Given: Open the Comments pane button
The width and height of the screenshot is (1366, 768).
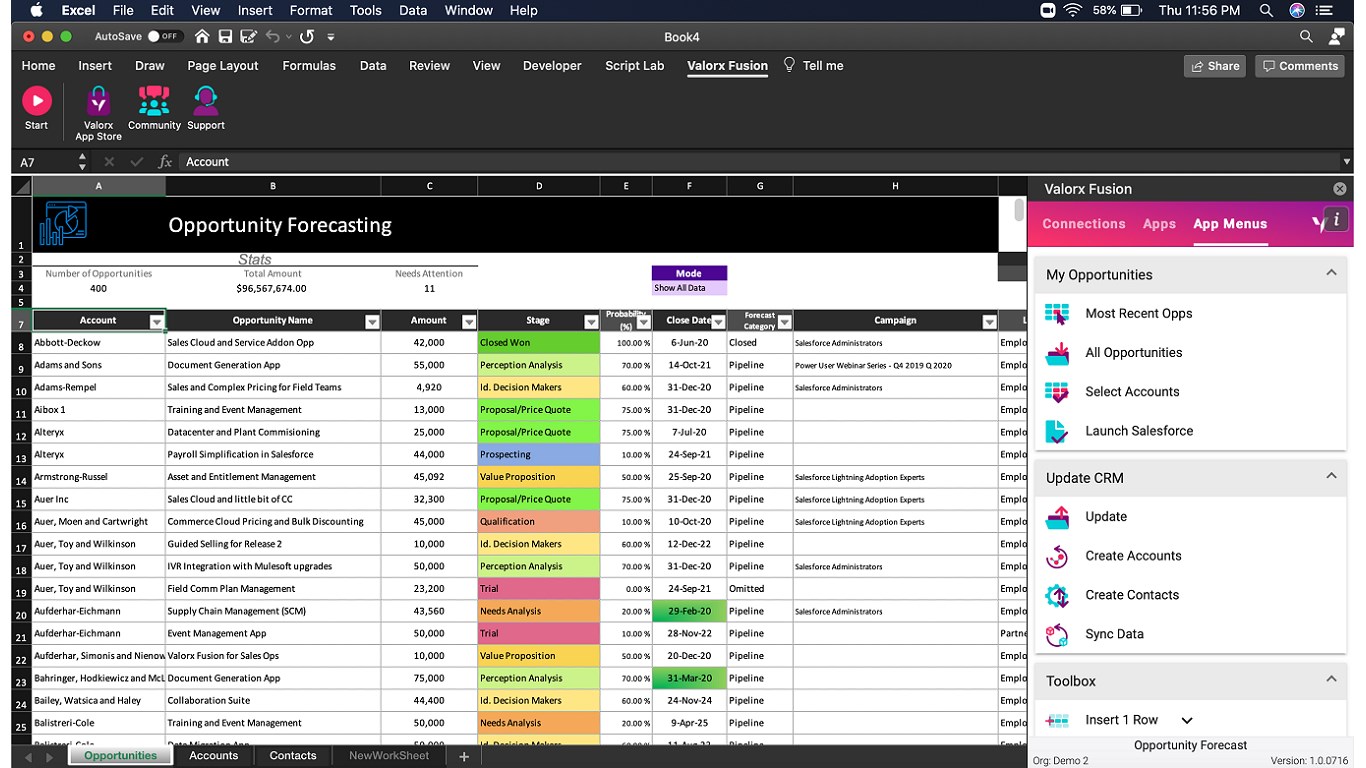Looking at the screenshot, I should (1300, 66).
